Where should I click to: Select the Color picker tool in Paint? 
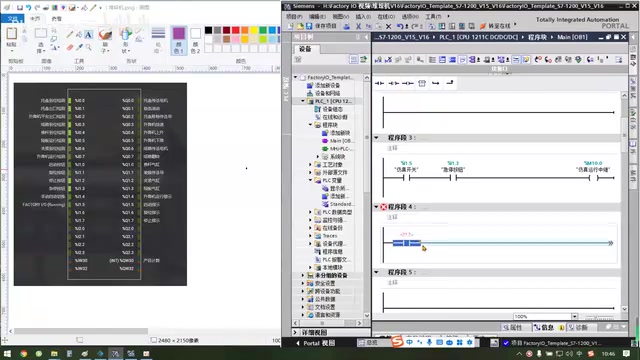click(x=79, y=47)
